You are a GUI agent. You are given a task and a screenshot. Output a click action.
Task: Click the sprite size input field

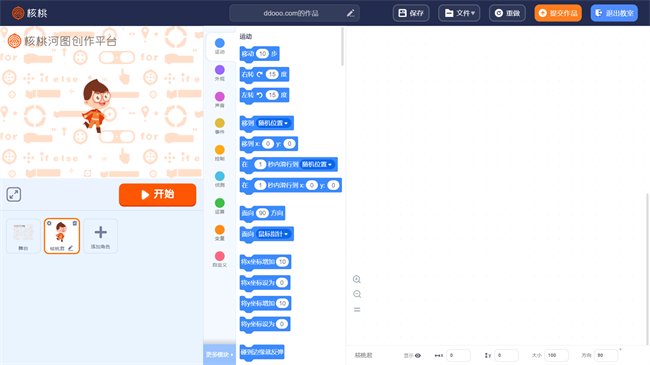point(557,355)
